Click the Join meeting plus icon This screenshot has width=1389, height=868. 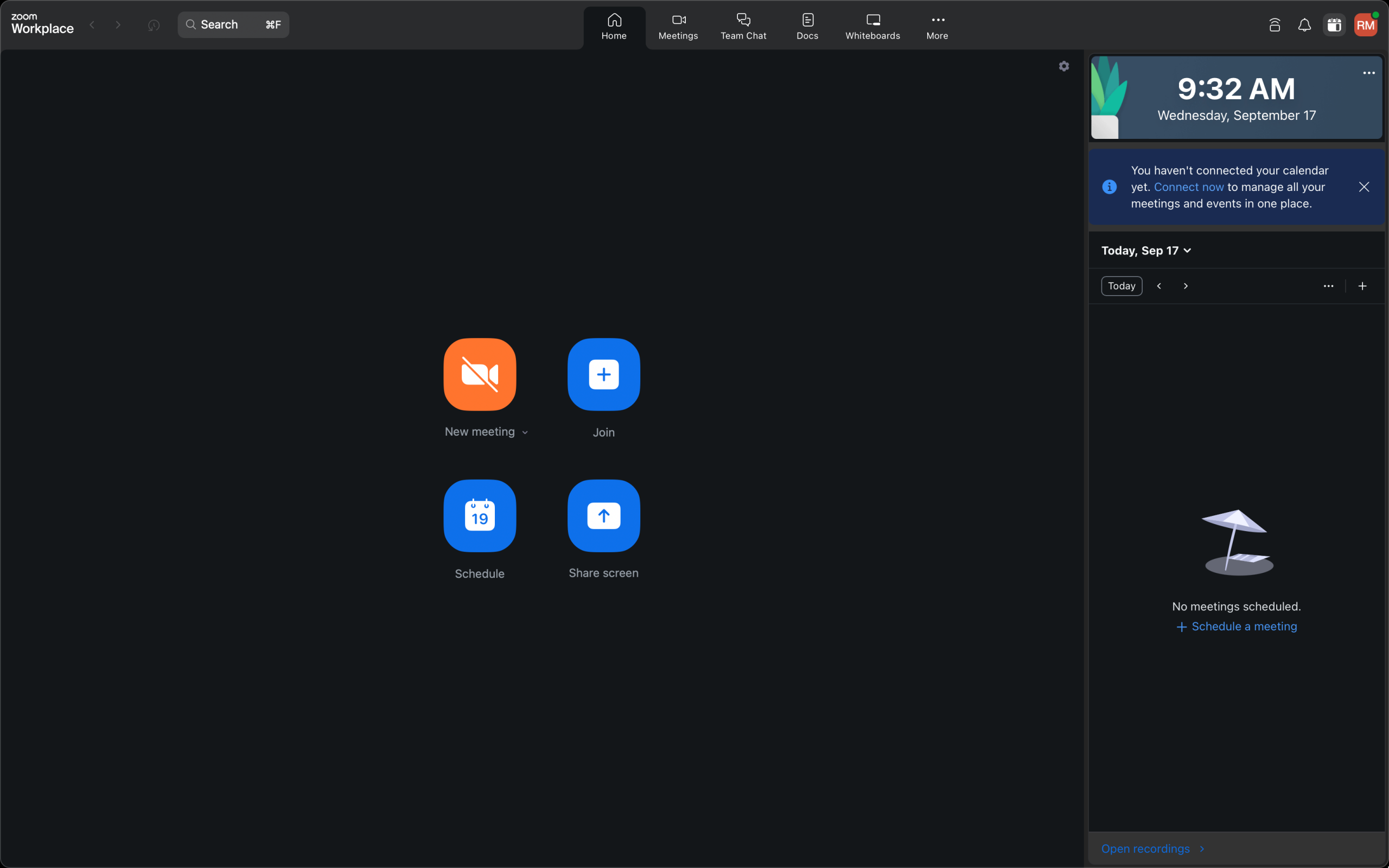coord(603,374)
